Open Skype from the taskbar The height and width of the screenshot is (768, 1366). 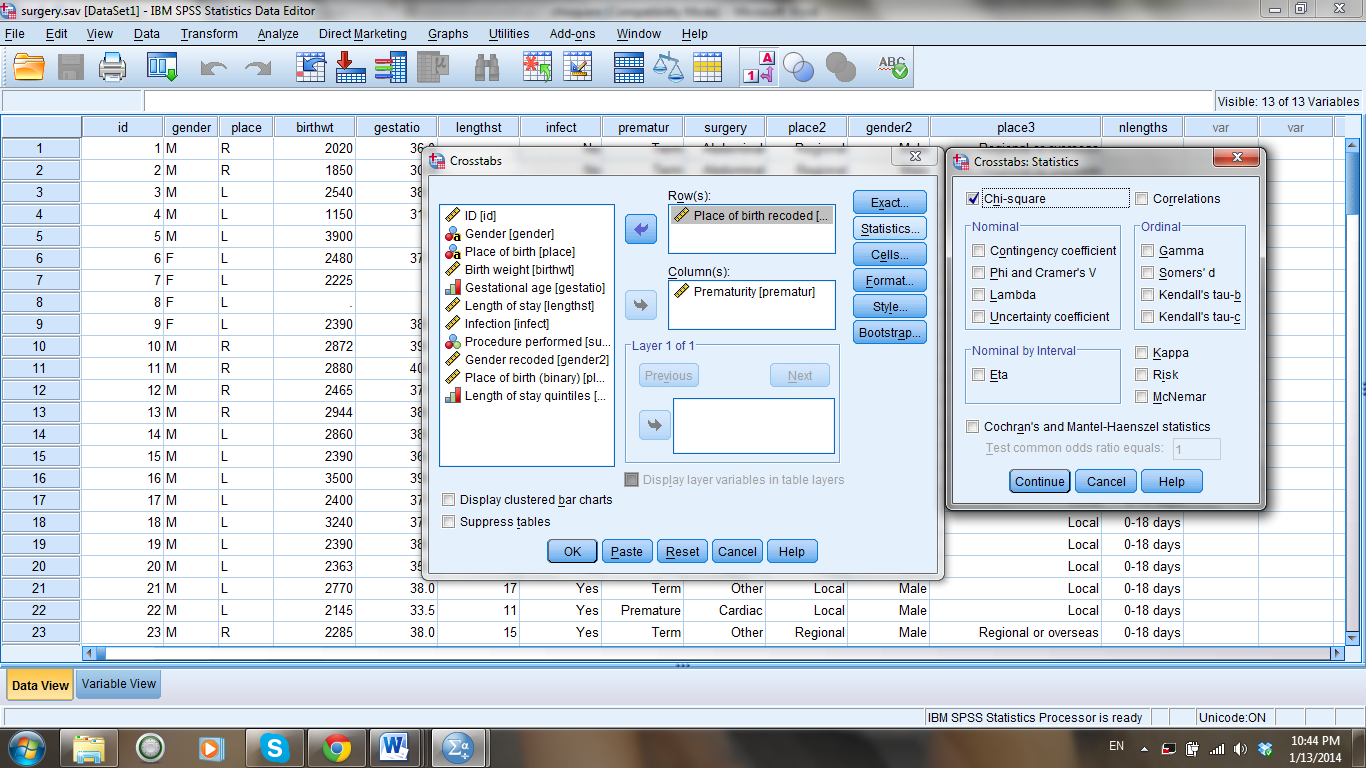[274, 747]
